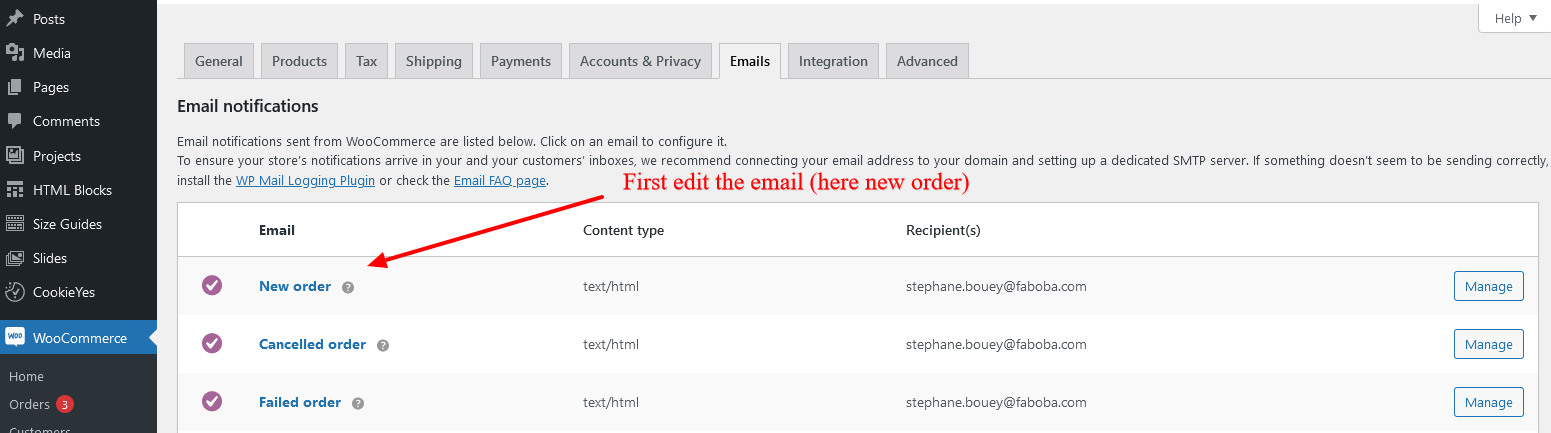
Task: Click the help question mark beside Cancelled order
Action: (x=383, y=345)
